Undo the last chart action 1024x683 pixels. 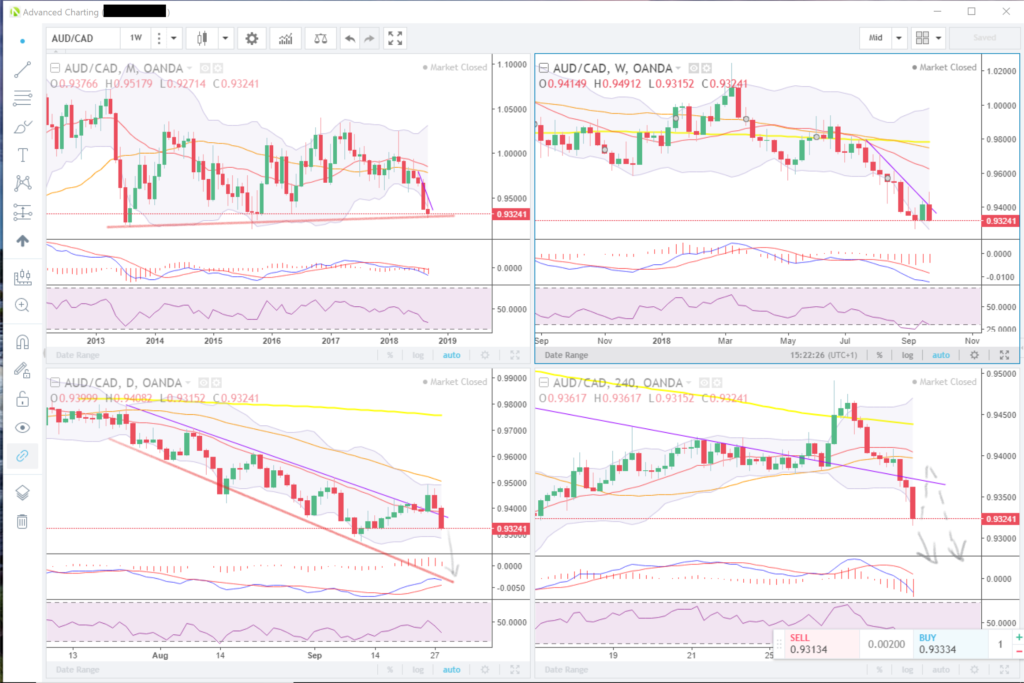coord(349,38)
